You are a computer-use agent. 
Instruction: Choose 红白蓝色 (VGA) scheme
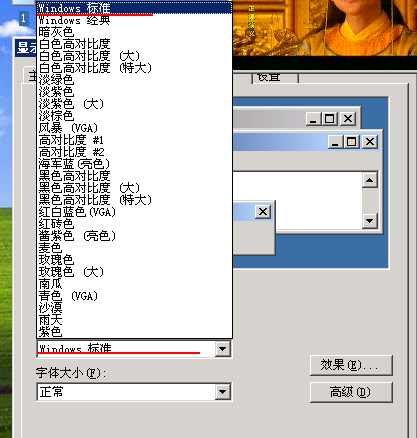(134, 212)
